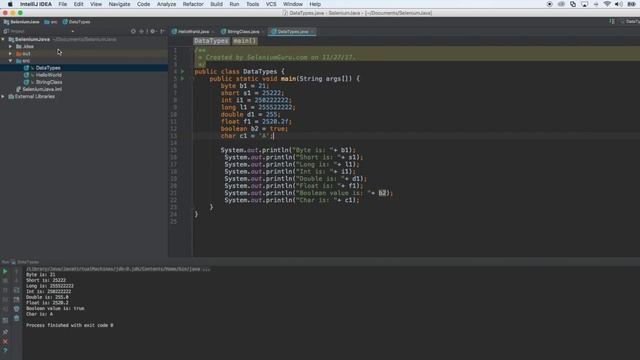Image resolution: width=640 pixels, height=360 pixels.
Task: Select HelloWorld class in project tree
Action: coord(49,75)
